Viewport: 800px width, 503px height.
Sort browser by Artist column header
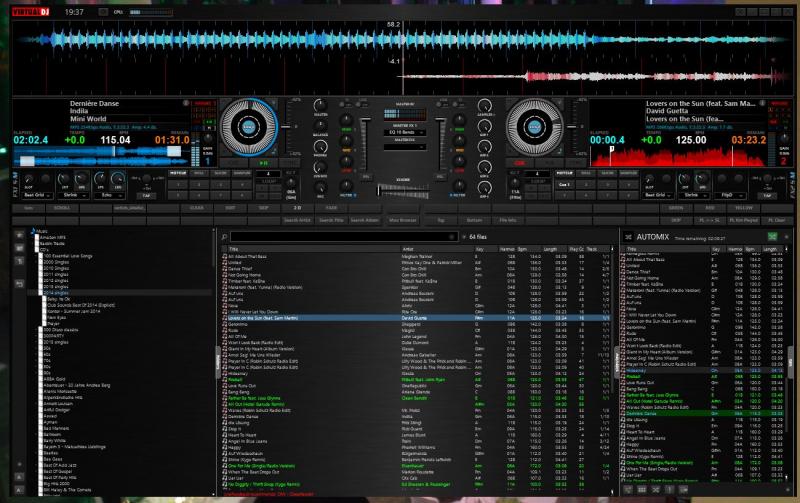[437, 249]
